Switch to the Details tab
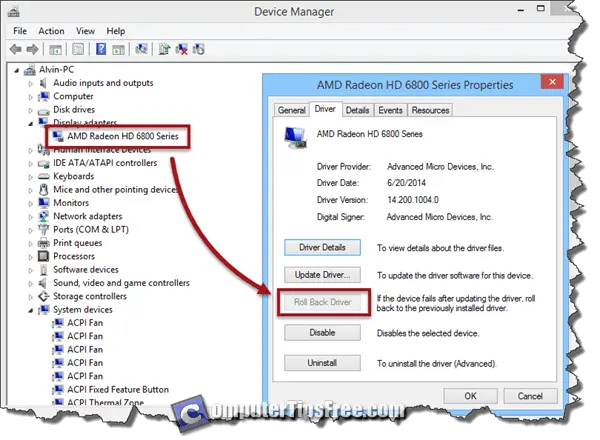Viewport: 600px width, 440px height. point(357,110)
